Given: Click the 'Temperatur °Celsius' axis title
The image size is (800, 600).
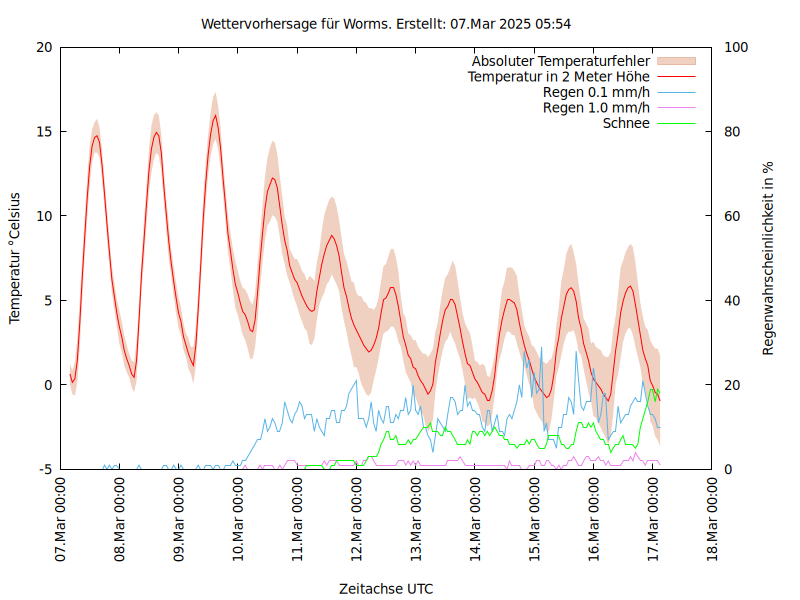Looking at the screenshot, I should [15, 258].
